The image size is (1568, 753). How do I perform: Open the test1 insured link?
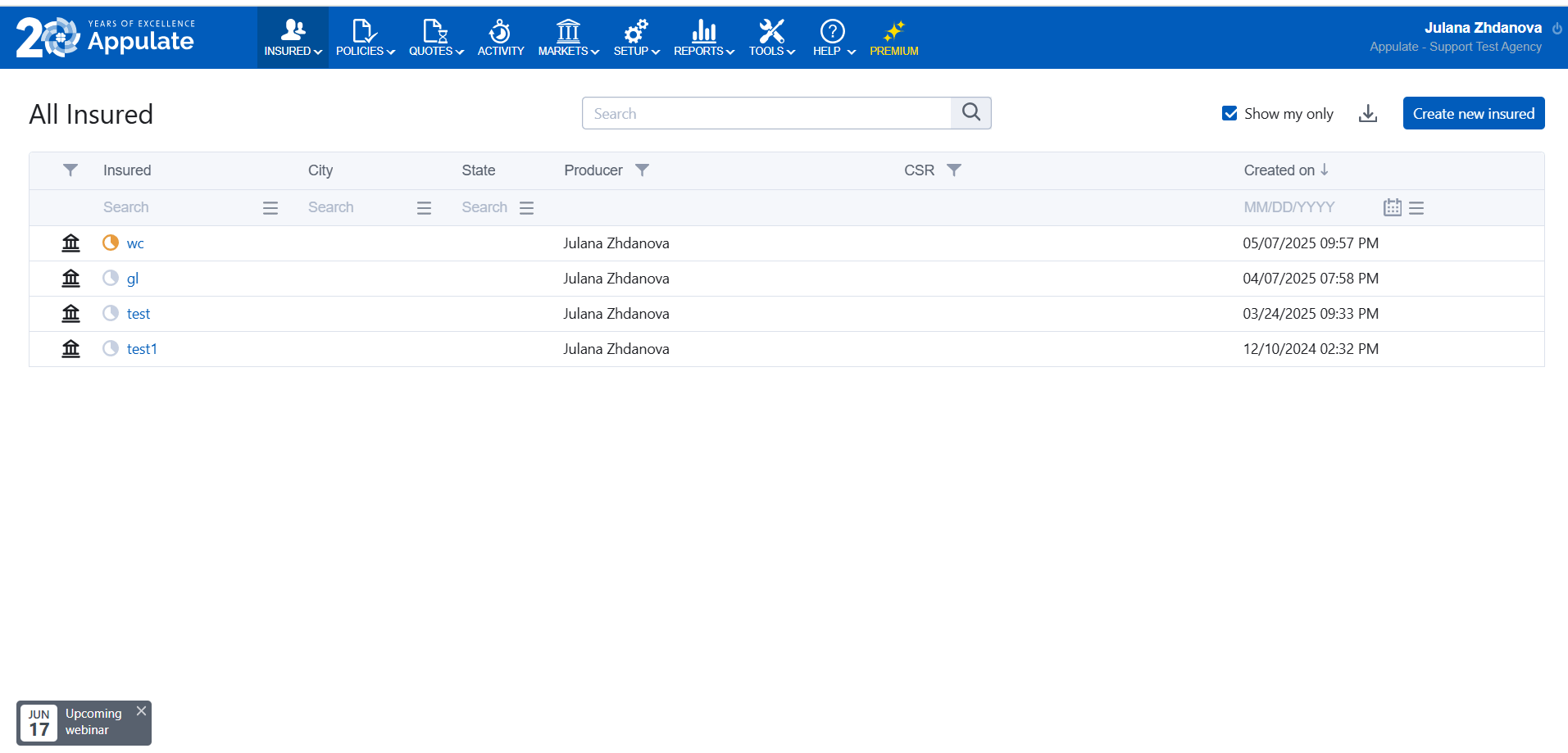tap(142, 349)
